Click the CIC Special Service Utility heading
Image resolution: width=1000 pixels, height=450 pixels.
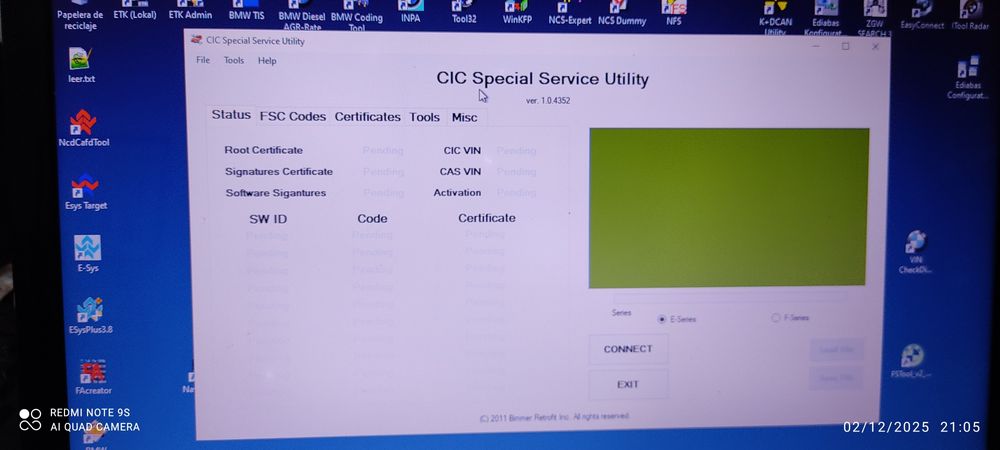543,78
